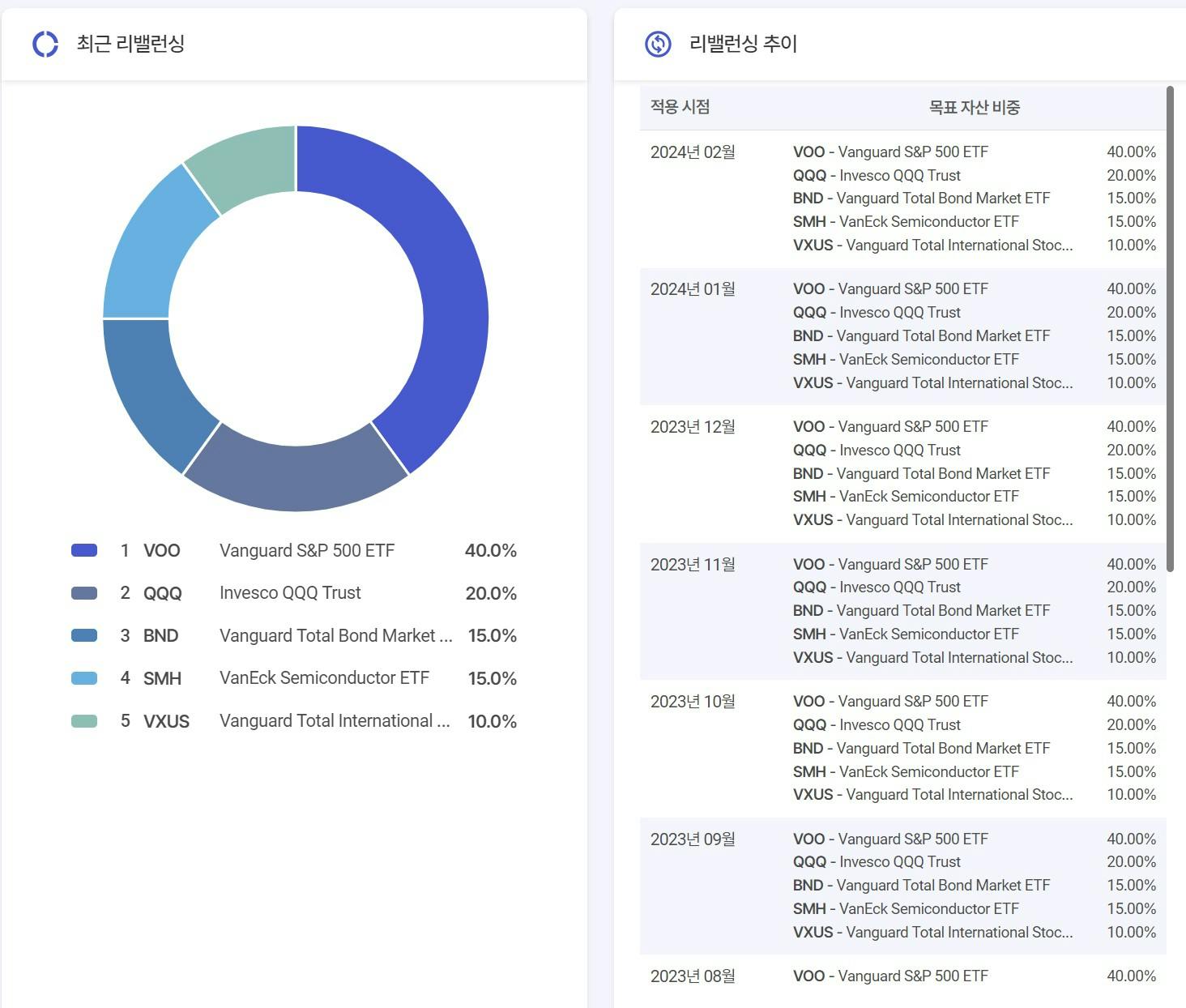Click the 최근 리밸런싱 panel title
The width and height of the screenshot is (1186, 1008).
pyautogui.click(x=130, y=44)
